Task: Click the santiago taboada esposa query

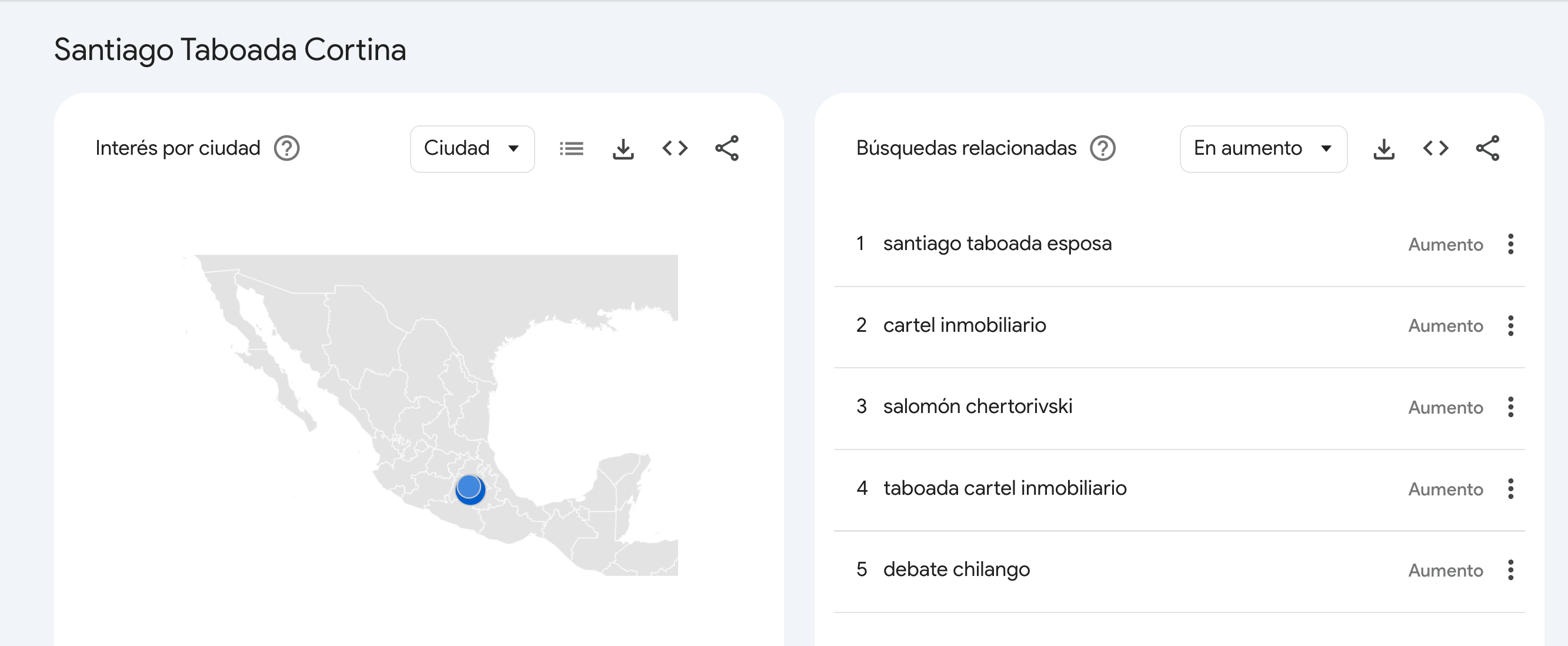Action: point(997,244)
